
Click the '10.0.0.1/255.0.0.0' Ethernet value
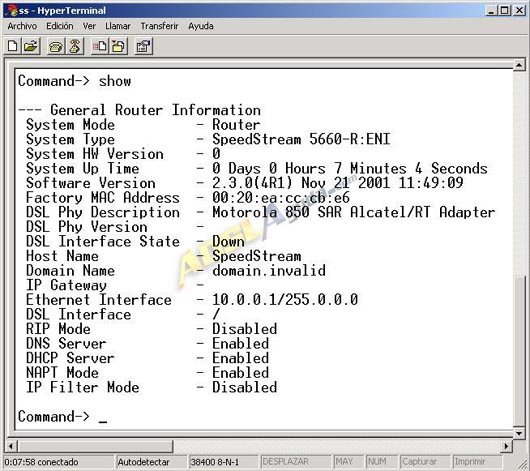click(x=285, y=300)
